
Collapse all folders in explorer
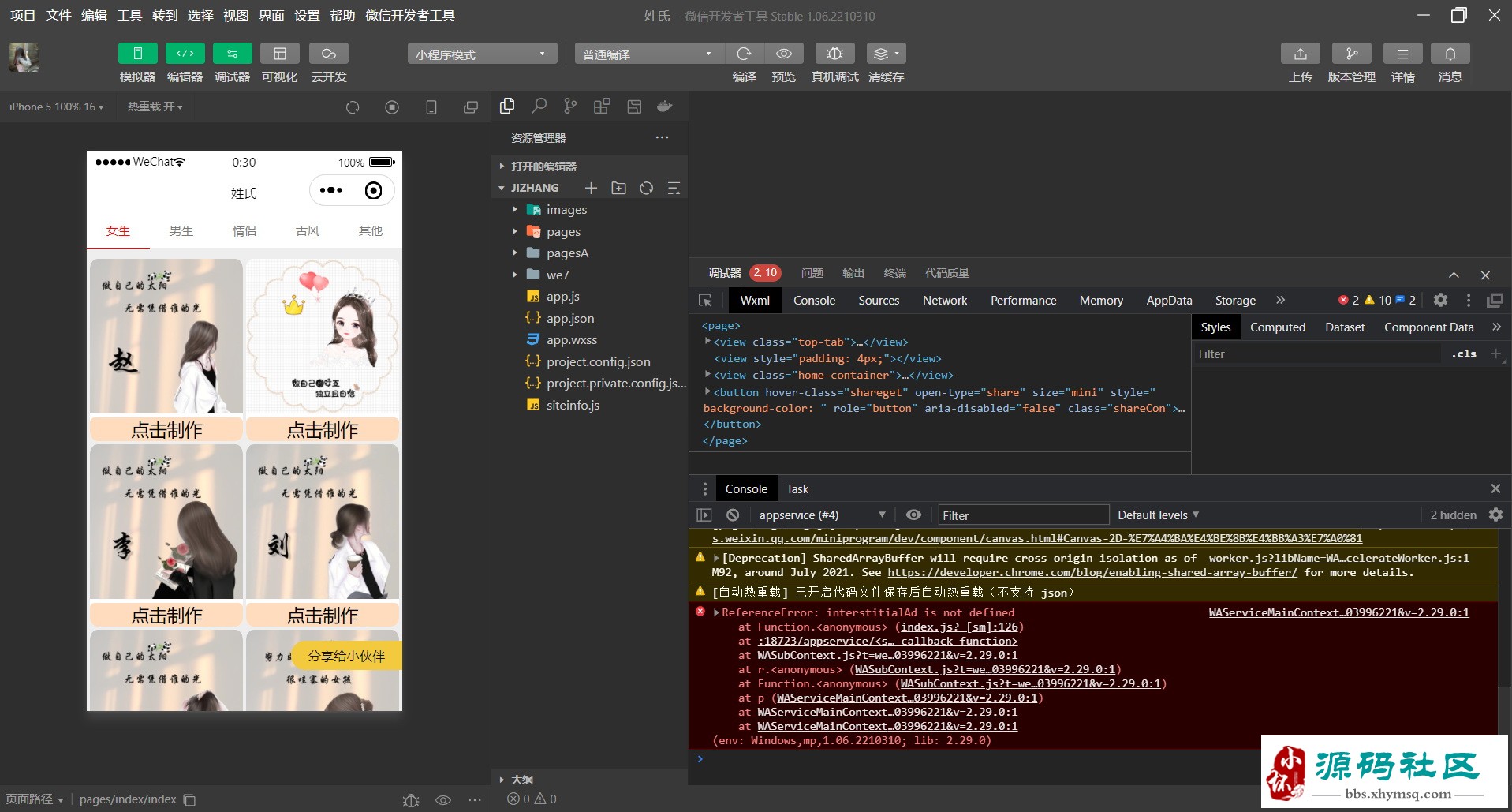tap(674, 188)
